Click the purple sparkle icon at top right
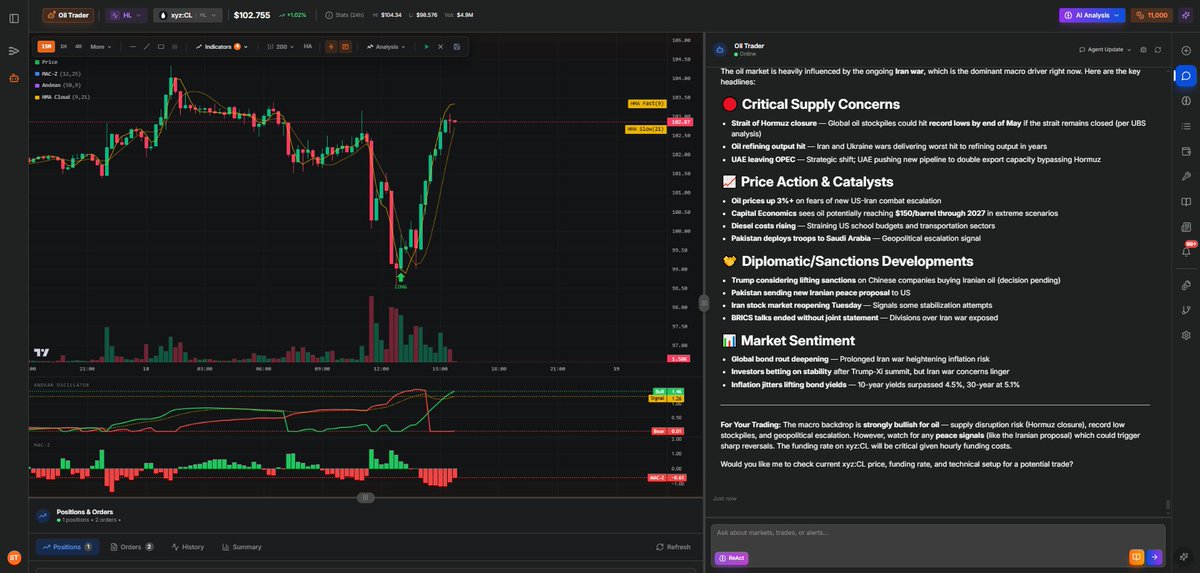1200x573 pixels. click(1185, 15)
